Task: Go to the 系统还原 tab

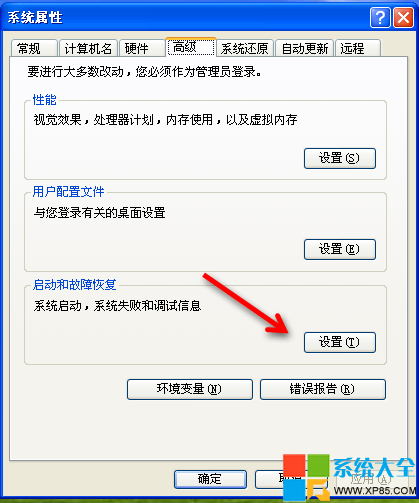Action: (x=245, y=48)
